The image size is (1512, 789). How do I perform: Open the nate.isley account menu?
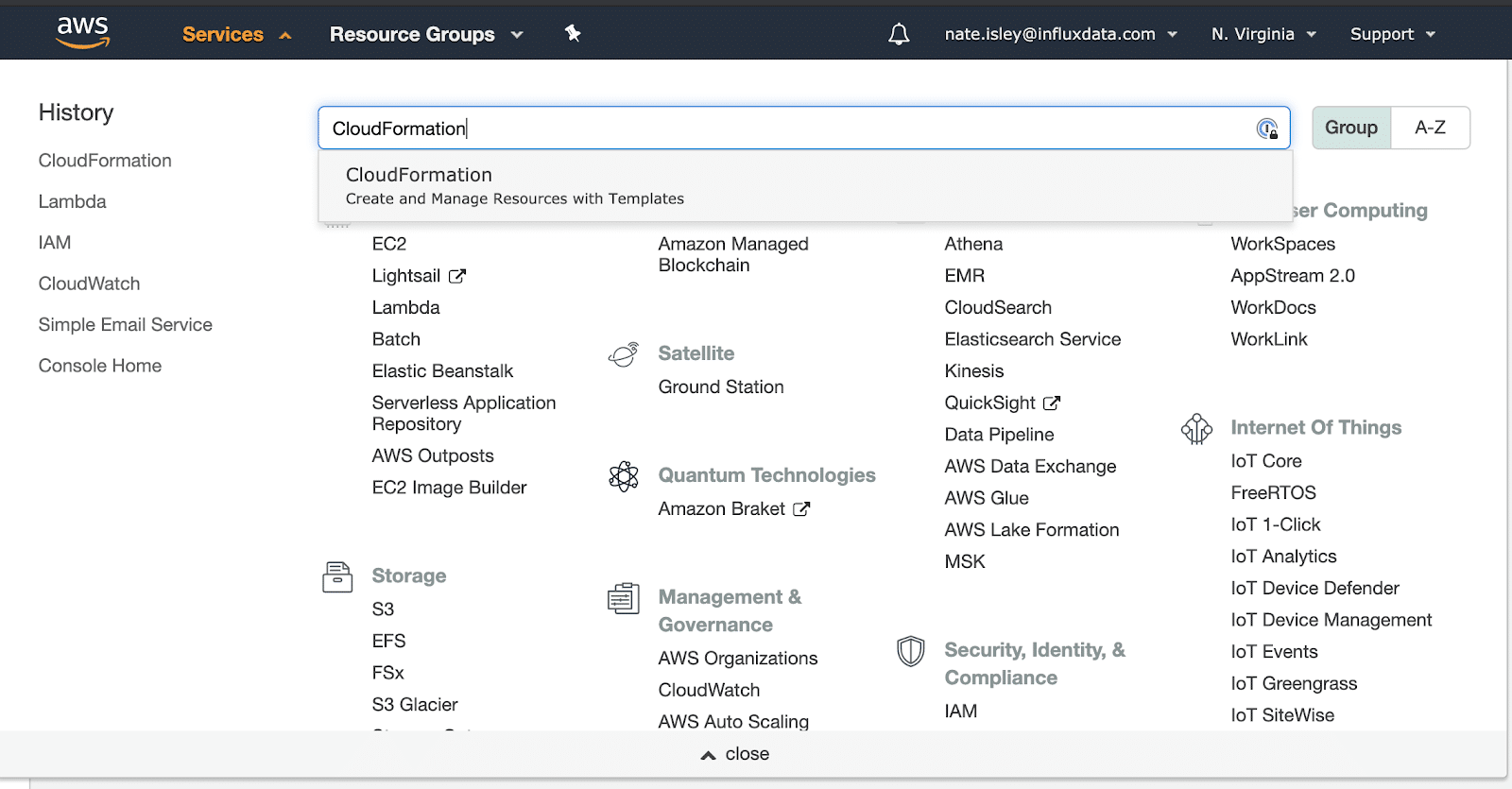point(1060,35)
